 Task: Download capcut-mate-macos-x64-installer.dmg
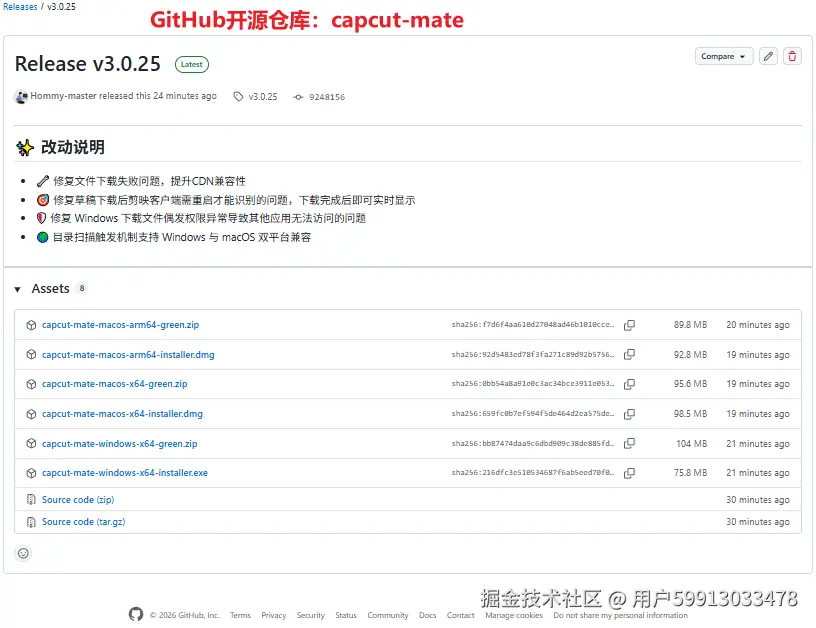[122, 414]
